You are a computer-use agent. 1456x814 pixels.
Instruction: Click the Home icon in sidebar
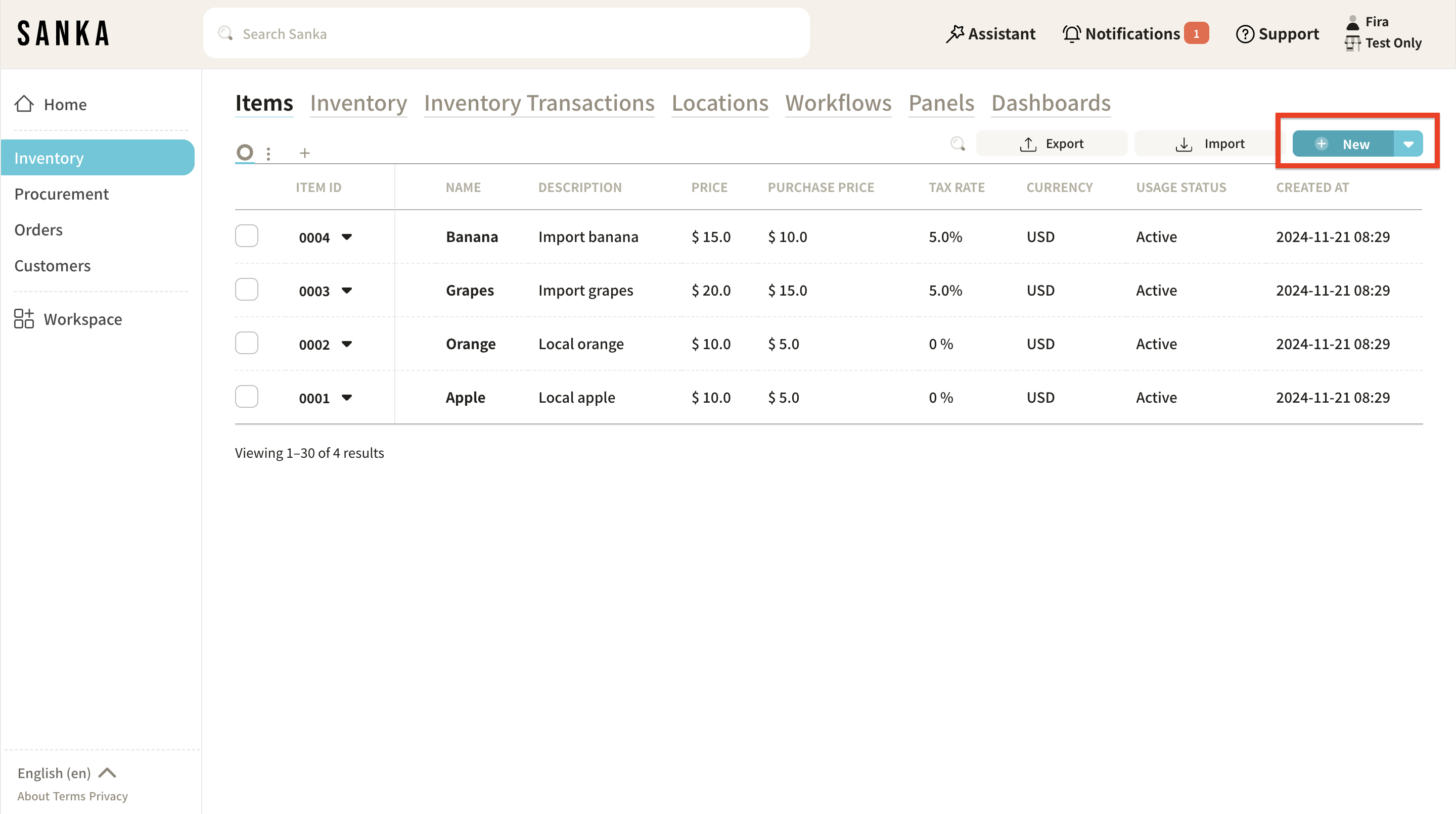(24, 104)
